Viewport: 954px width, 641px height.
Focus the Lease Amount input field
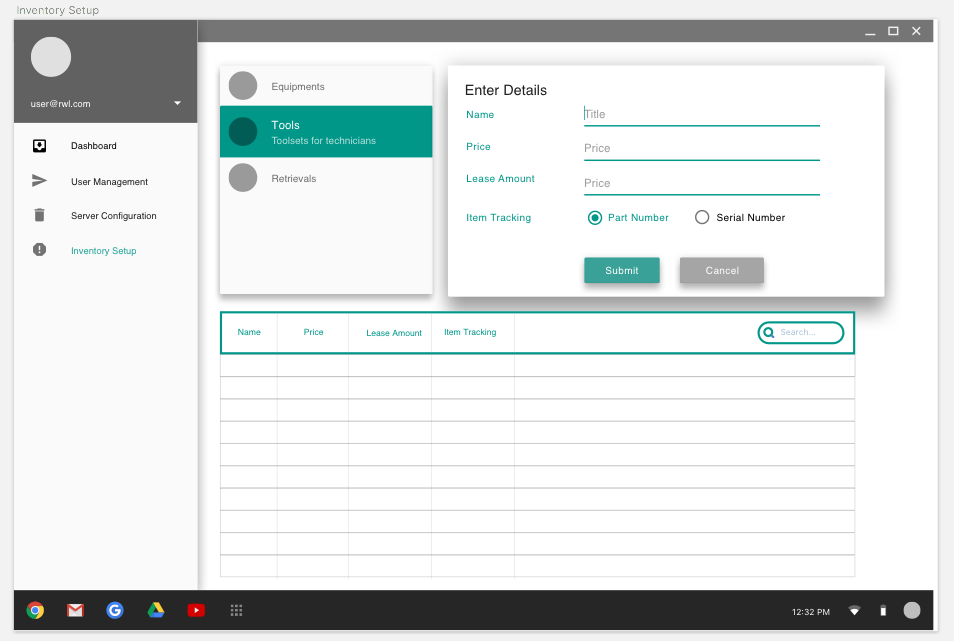701,183
